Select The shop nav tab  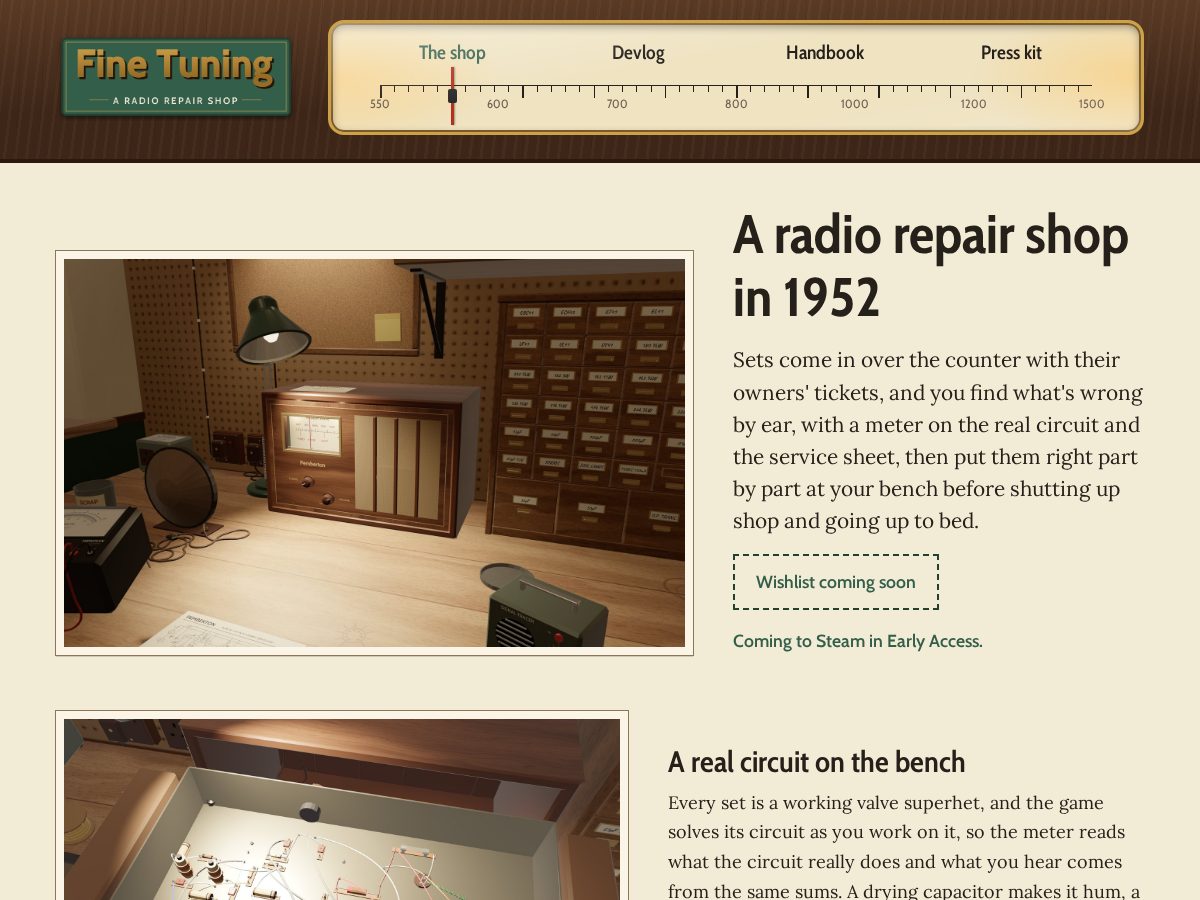coord(452,53)
